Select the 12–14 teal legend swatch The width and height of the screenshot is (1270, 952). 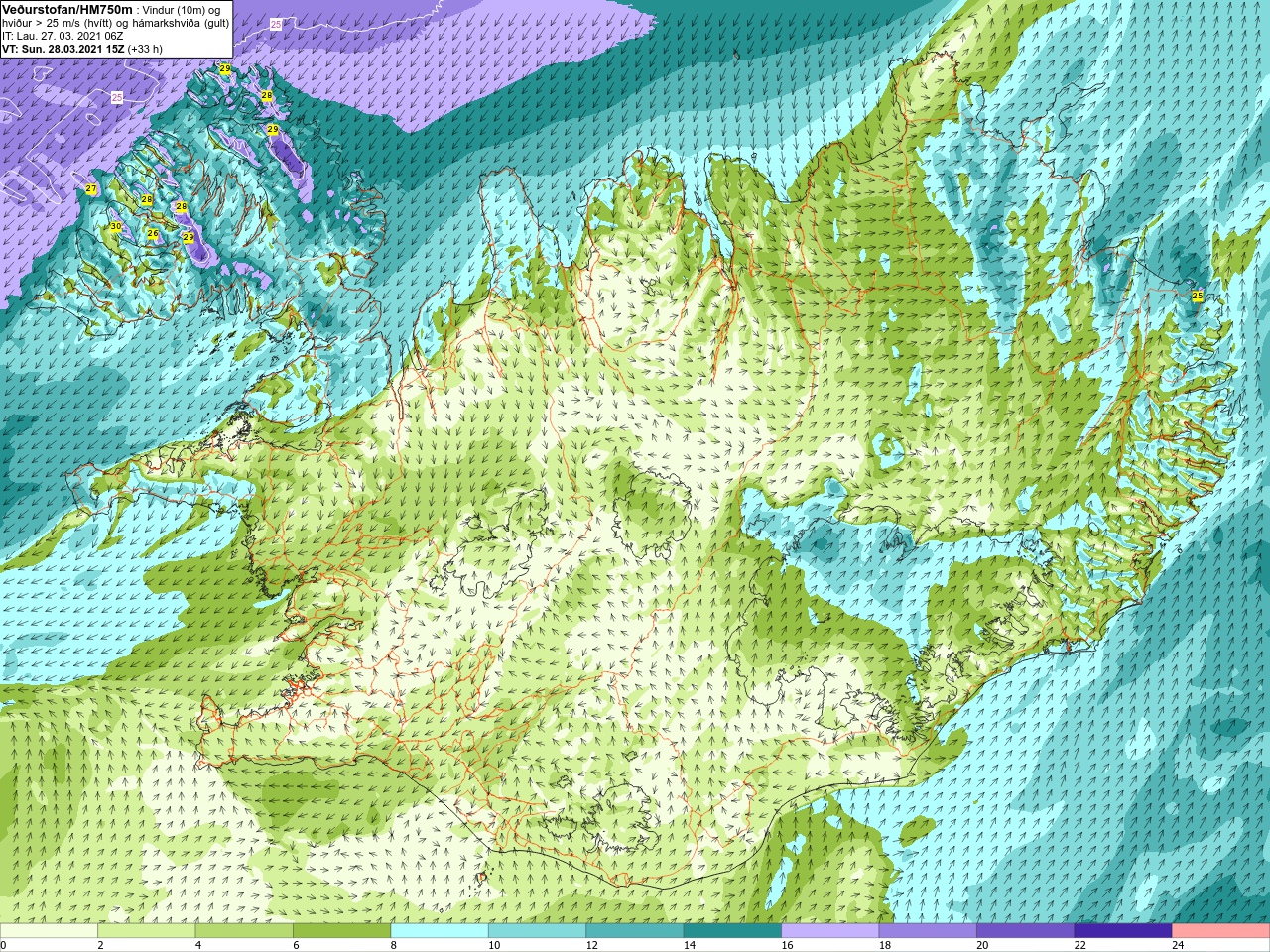point(635,931)
